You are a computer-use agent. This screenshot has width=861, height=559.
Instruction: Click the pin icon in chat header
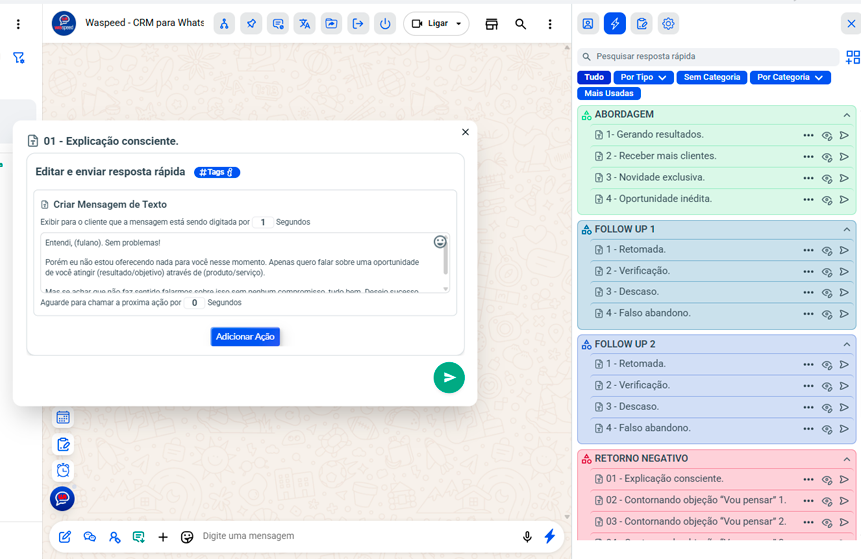pyautogui.click(x=251, y=24)
